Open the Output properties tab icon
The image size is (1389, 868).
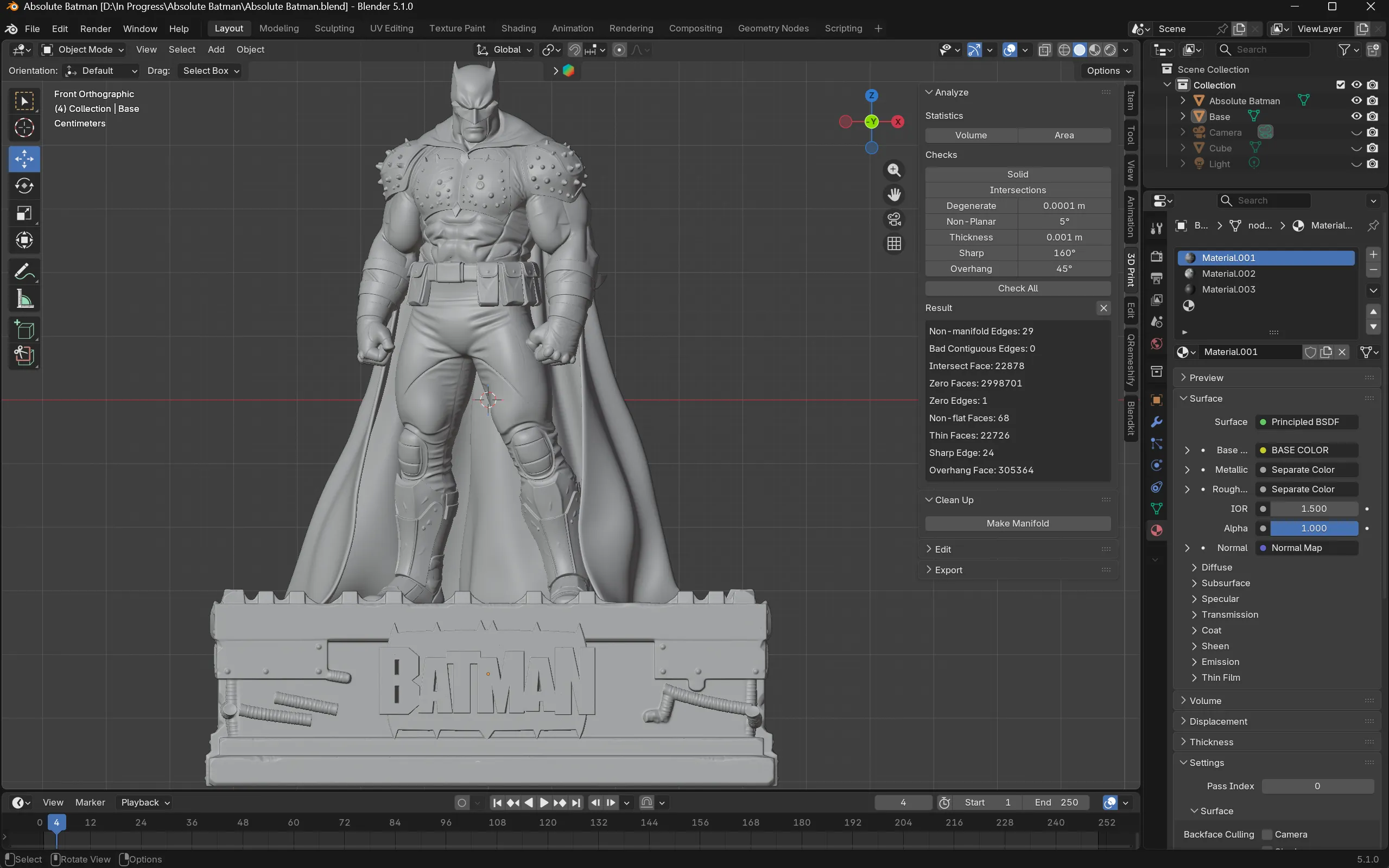click(x=1157, y=278)
